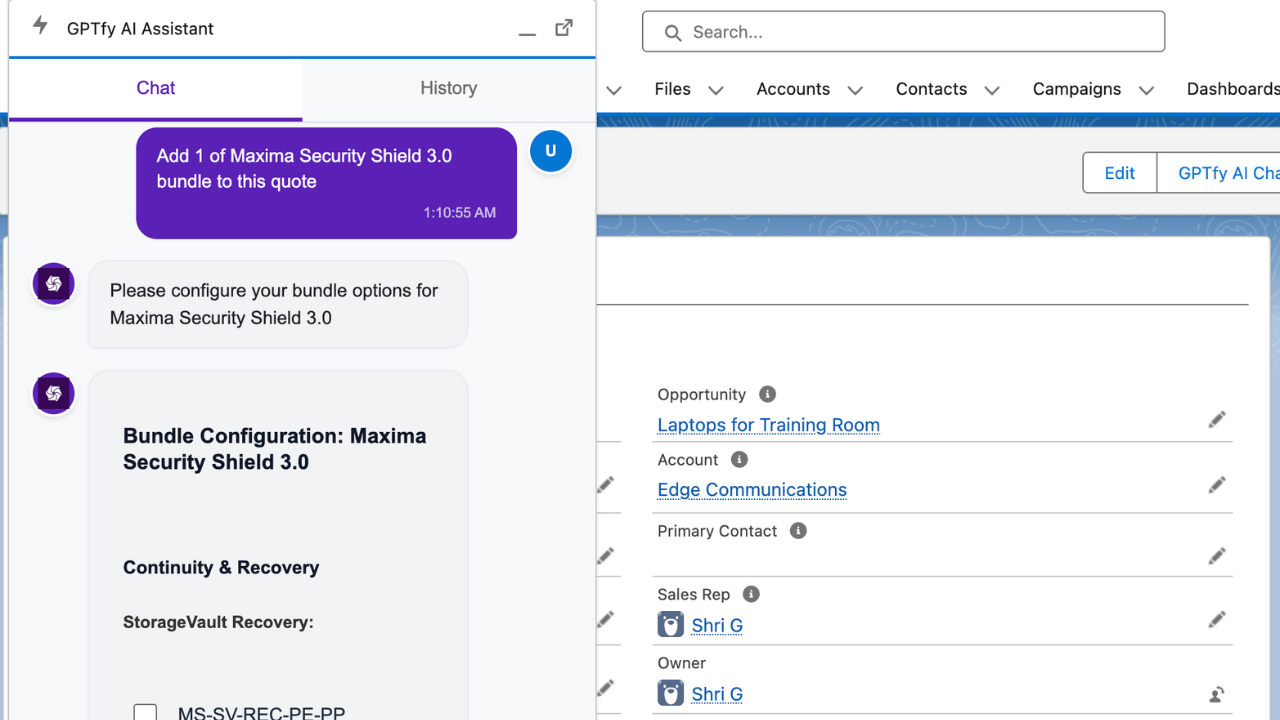Open the Accounts dropdown arrow
Screen dimensions: 1280x720
[x=856, y=89]
